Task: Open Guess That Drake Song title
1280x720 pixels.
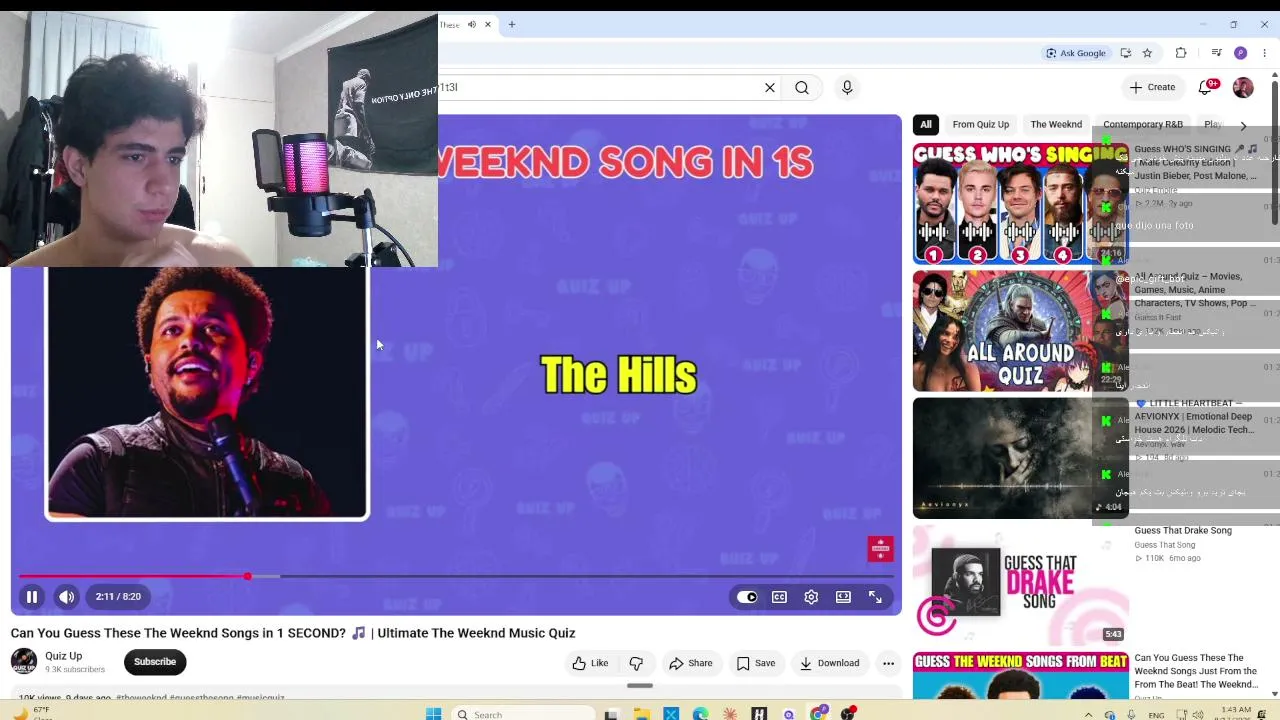Action: pos(1183,531)
